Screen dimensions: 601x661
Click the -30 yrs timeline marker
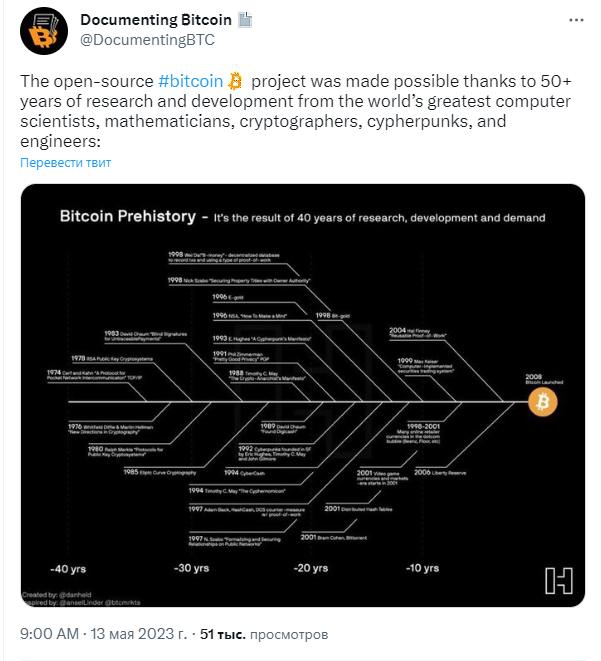[191, 568]
